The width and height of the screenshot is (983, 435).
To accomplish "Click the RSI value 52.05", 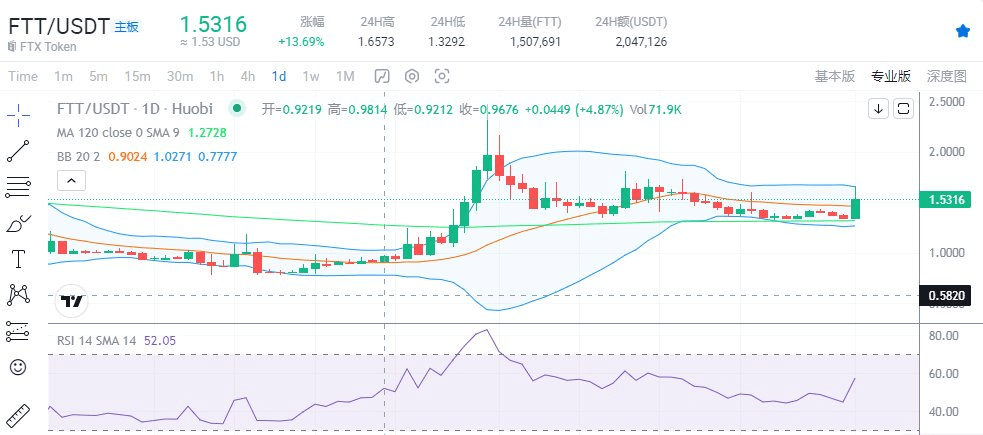I will tap(160, 341).
